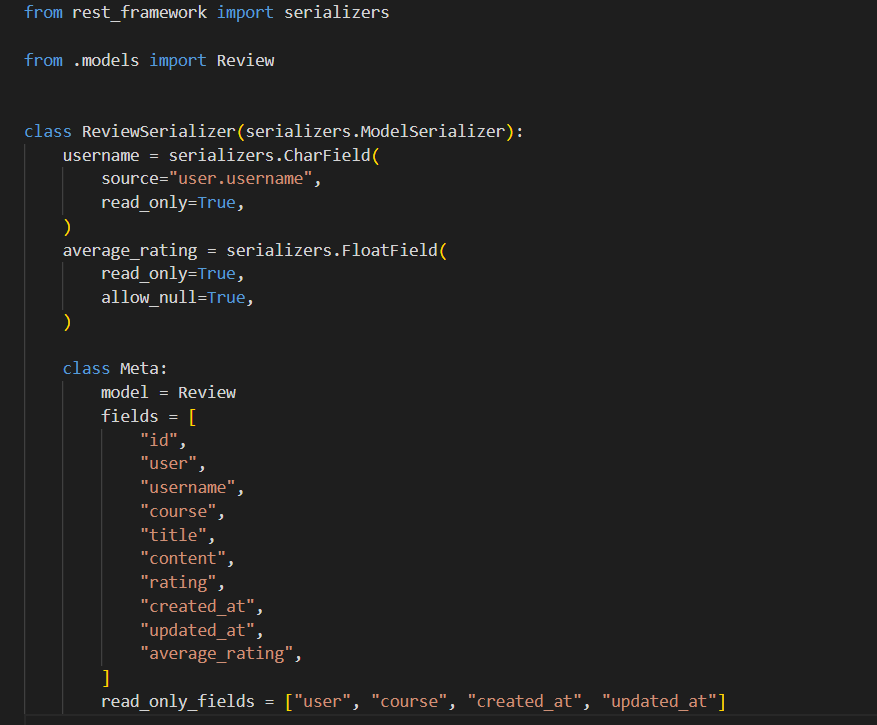This screenshot has width=877, height=725.
Task: Click the class name 'ReviewSerializer'
Action: point(159,131)
